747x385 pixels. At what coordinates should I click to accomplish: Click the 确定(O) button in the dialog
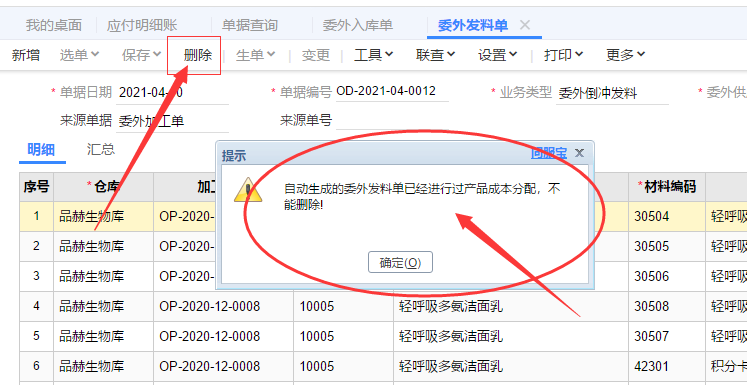[x=400, y=263]
